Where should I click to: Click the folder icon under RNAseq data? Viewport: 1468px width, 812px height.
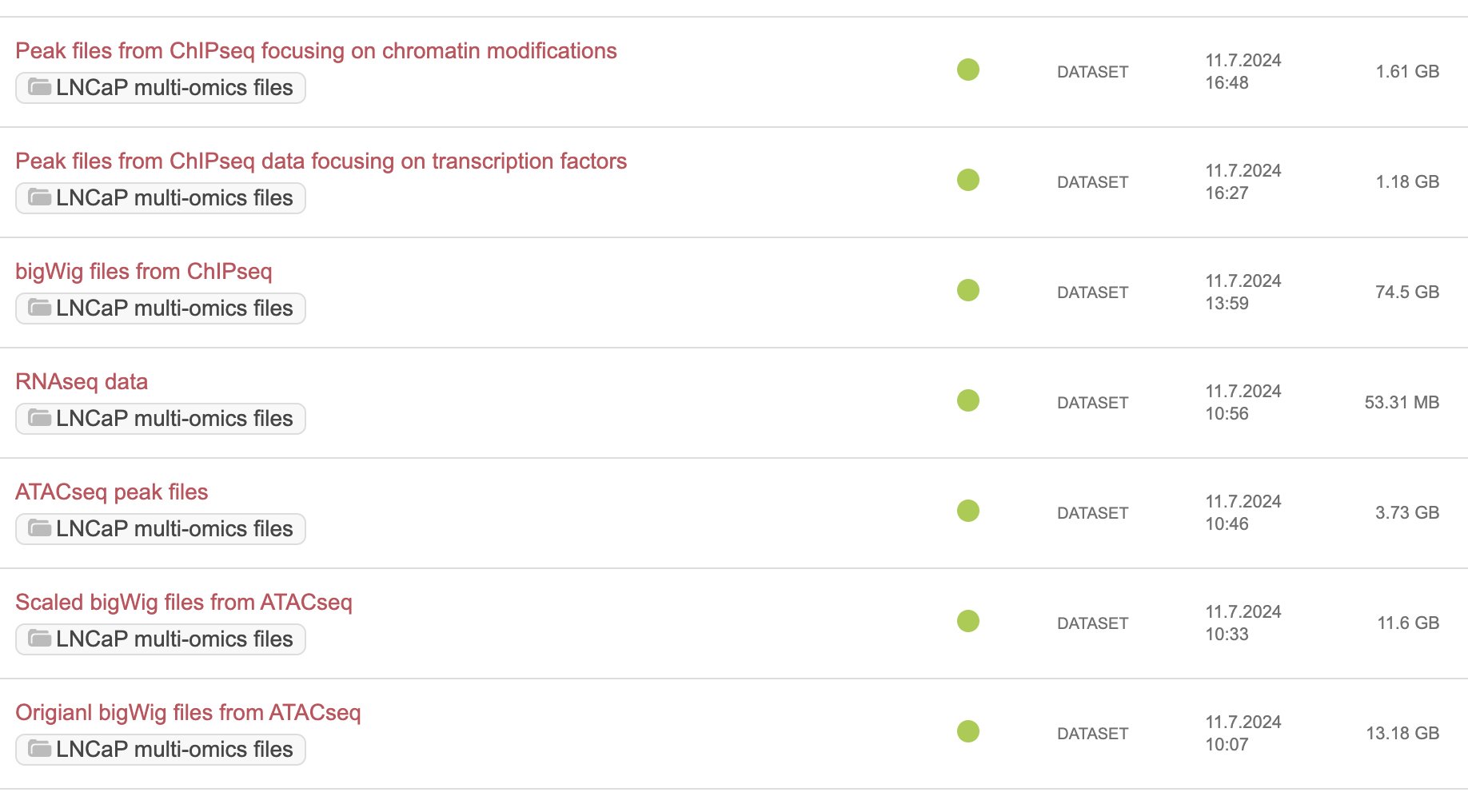click(40, 417)
